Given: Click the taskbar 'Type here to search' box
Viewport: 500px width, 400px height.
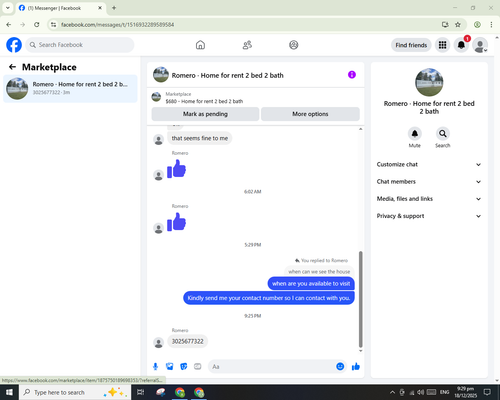Looking at the screenshot, I should [74, 392].
